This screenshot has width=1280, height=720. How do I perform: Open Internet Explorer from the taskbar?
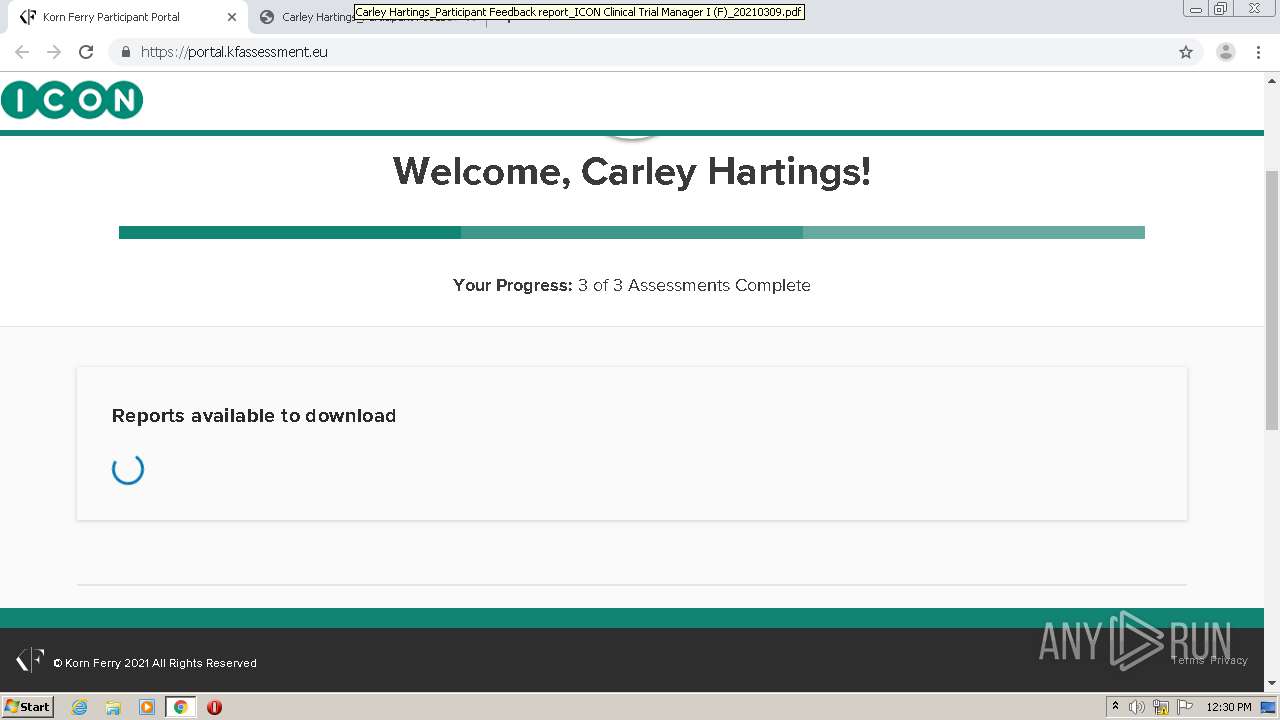(80, 707)
